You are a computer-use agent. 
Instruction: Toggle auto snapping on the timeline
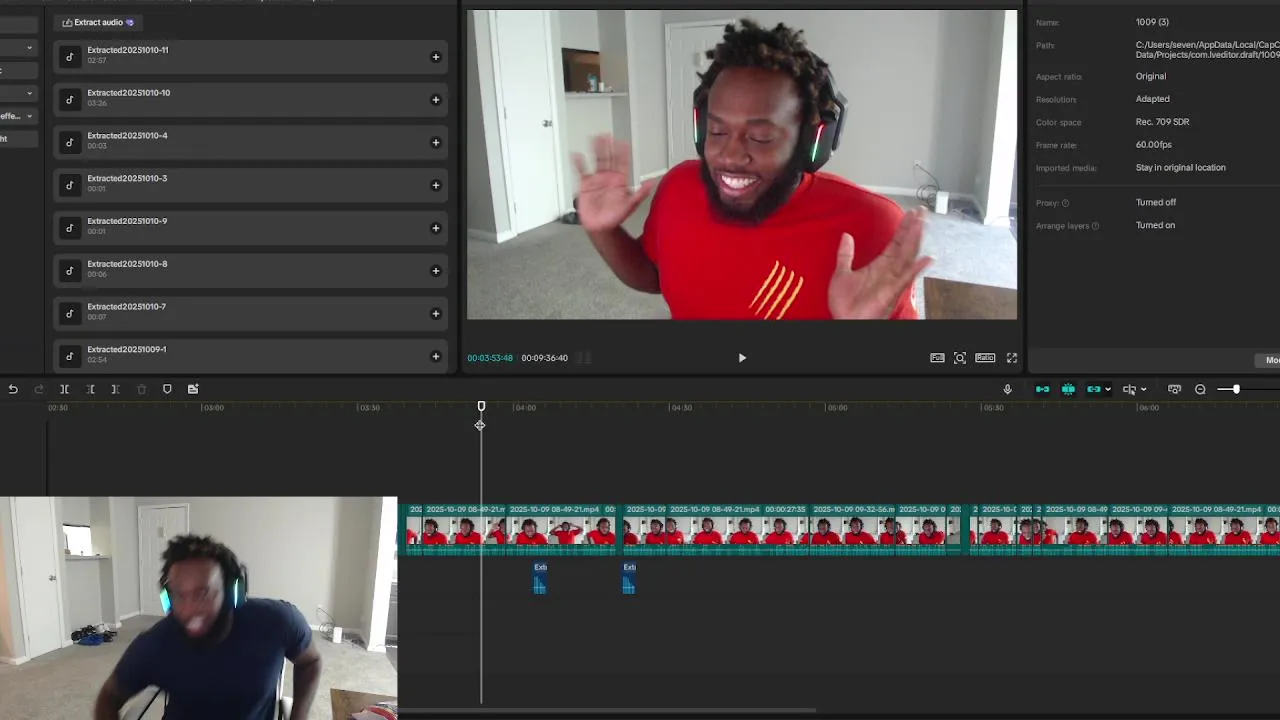pyautogui.click(x=1068, y=389)
